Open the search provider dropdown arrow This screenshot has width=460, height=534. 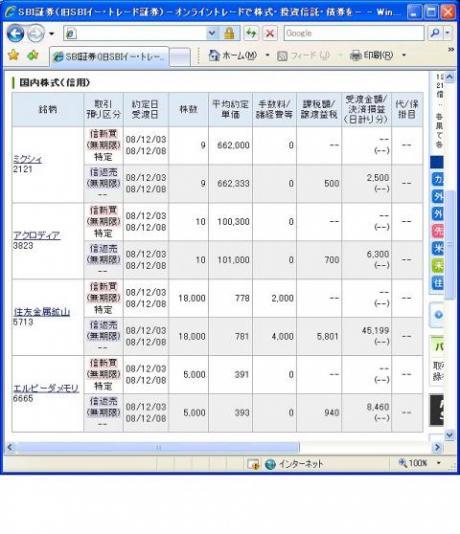click(x=447, y=33)
